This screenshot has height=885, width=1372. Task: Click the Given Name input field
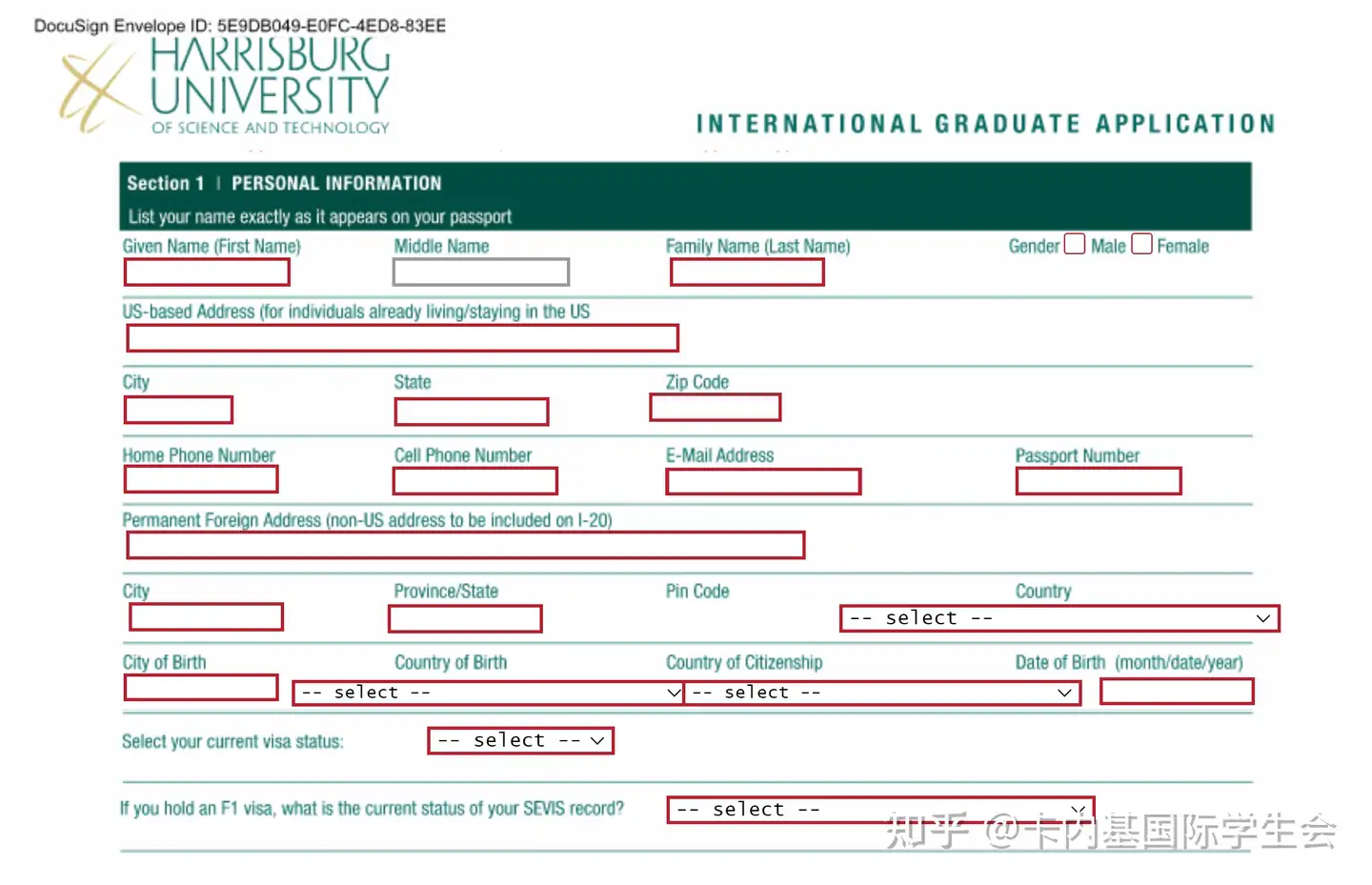click(207, 272)
